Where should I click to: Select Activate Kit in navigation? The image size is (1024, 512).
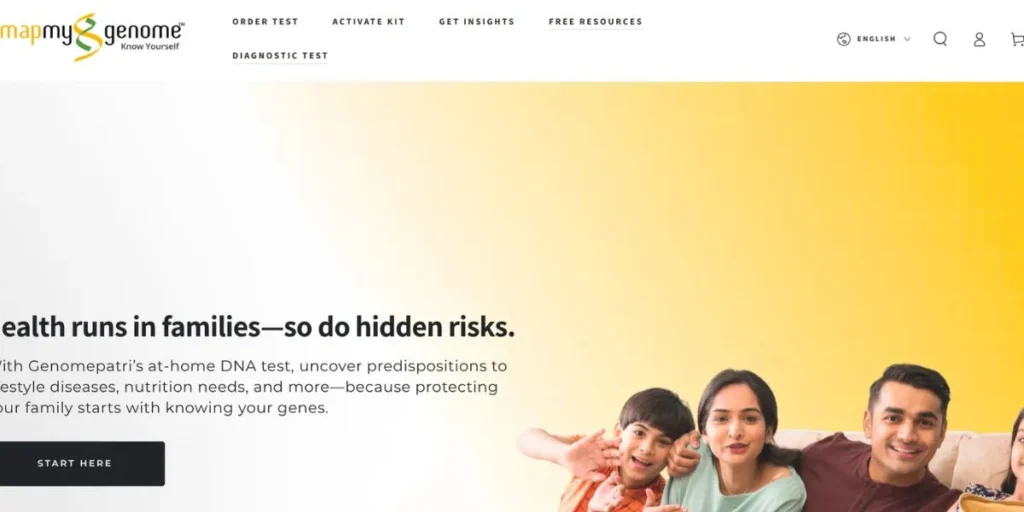[368, 22]
